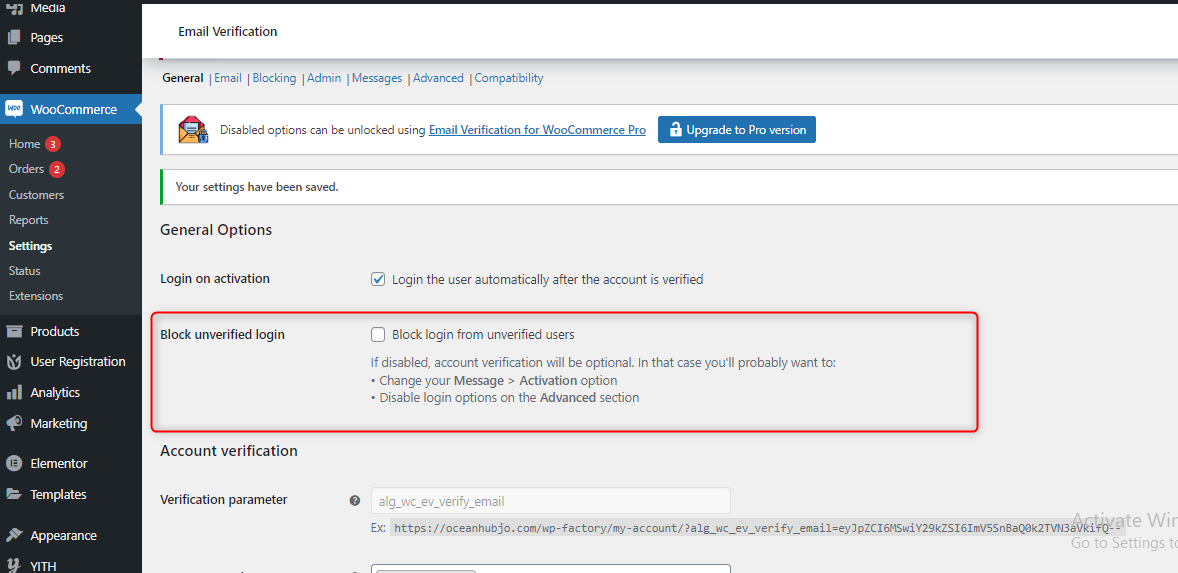The height and width of the screenshot is (573, 1178).
Task: Open the Appearance menu label
Action: point(64,535)
